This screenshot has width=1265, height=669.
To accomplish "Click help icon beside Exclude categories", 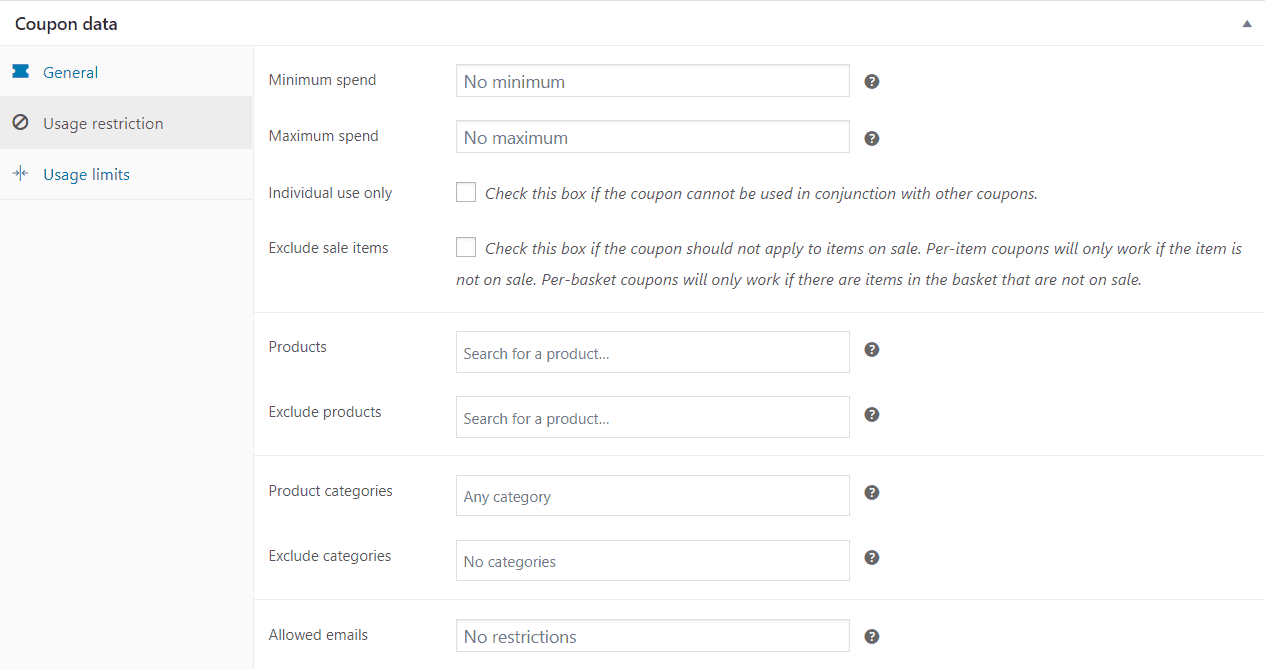I will tap(872, 557).
